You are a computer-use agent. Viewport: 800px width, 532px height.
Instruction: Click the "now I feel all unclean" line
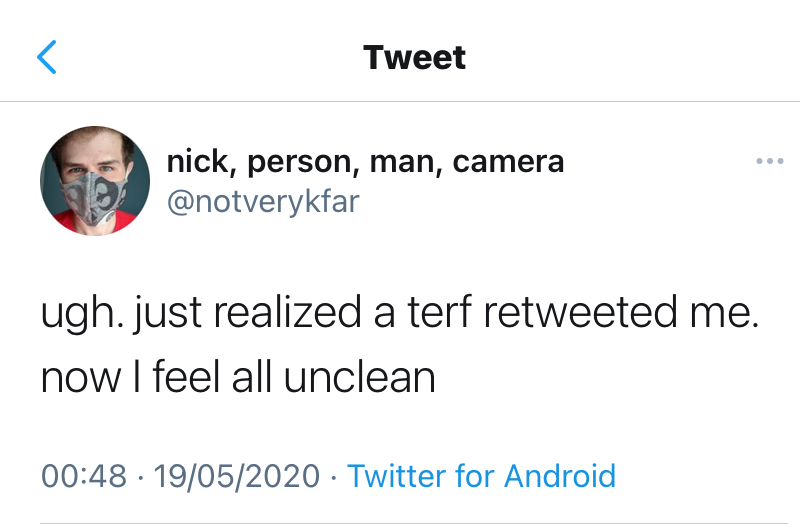click(x=238, y=377)
